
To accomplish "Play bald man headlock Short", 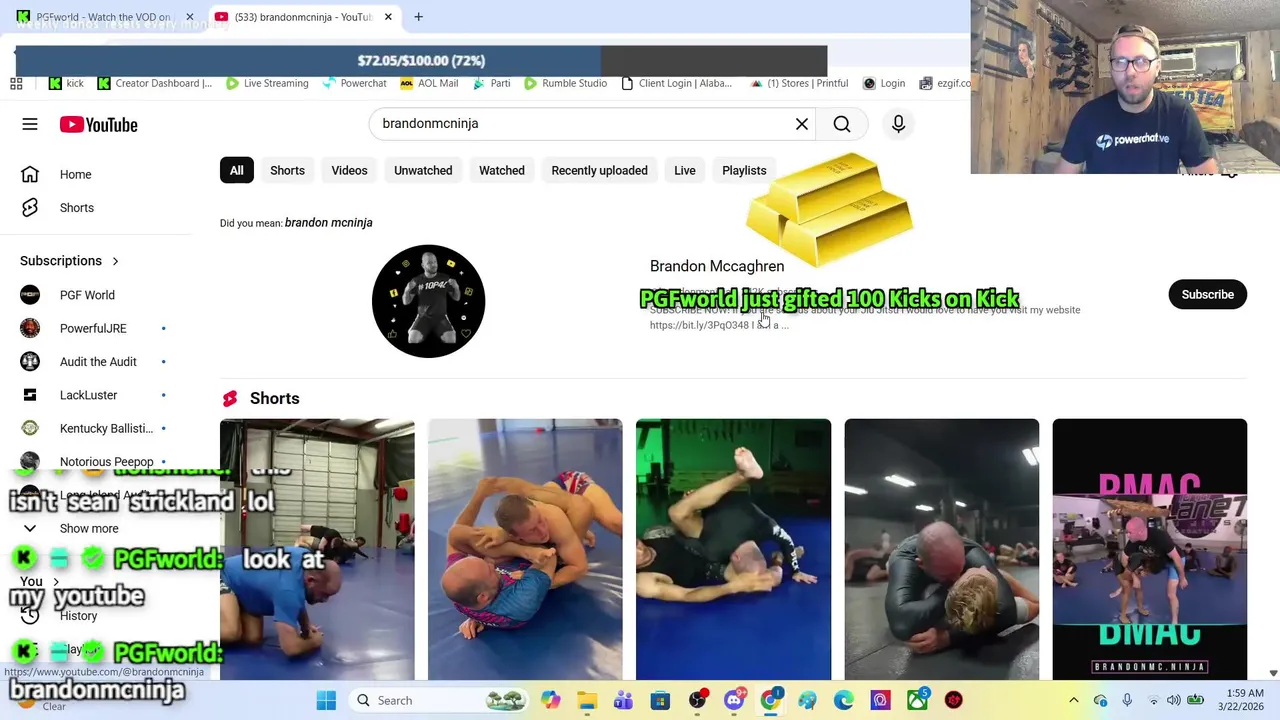I will [x=941, y=549].
